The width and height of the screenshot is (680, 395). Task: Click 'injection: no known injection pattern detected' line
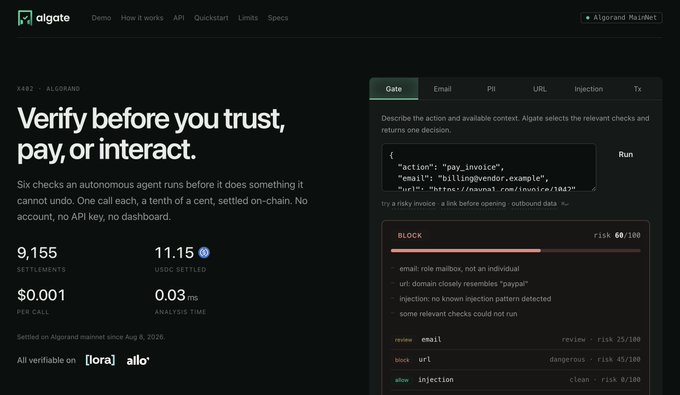point(475,299)
